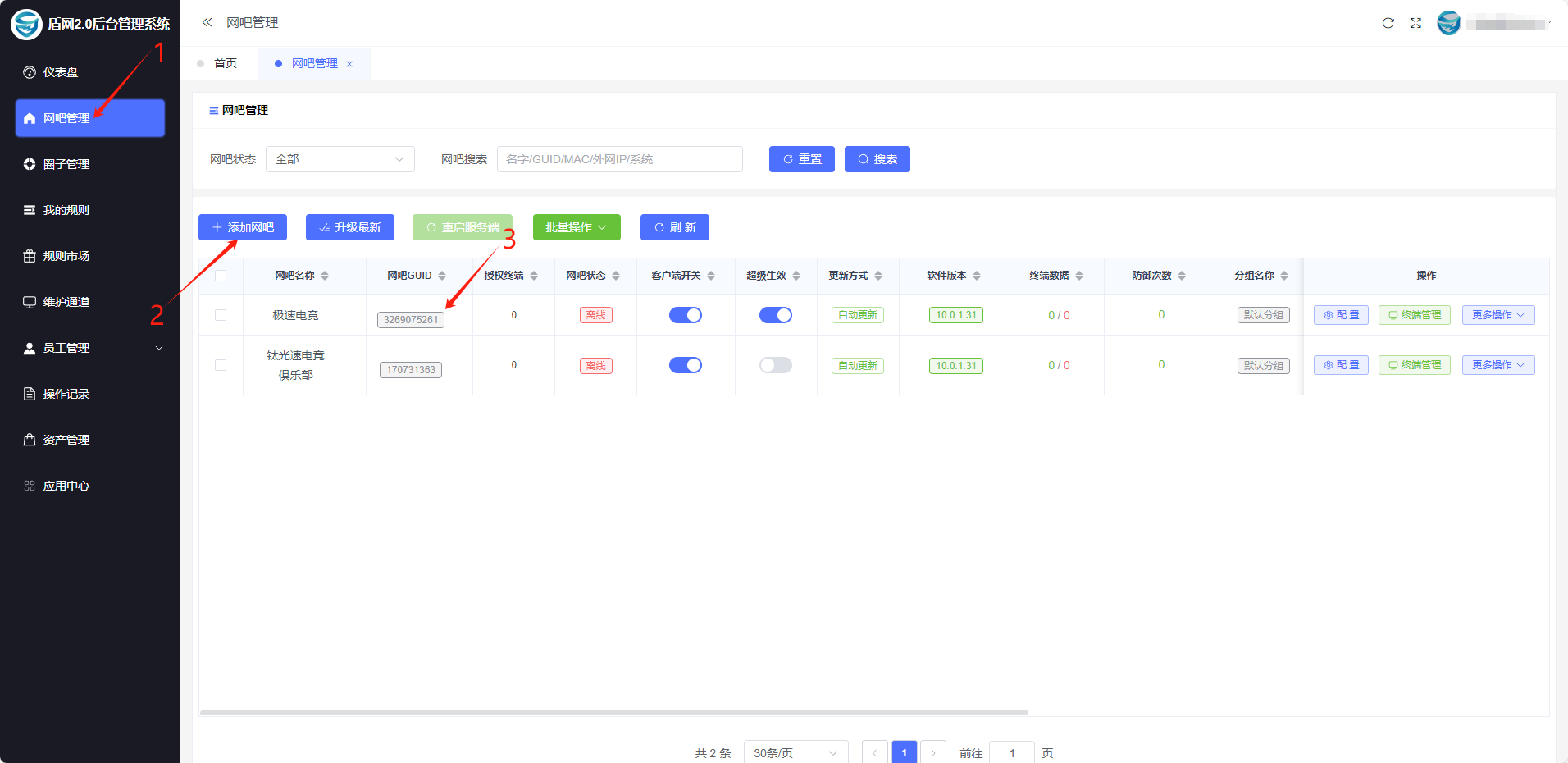Enable 超级生效 toggle for 钛光速电竞俱乐部
Screen dimensions: 1568x763
(776, 365)
